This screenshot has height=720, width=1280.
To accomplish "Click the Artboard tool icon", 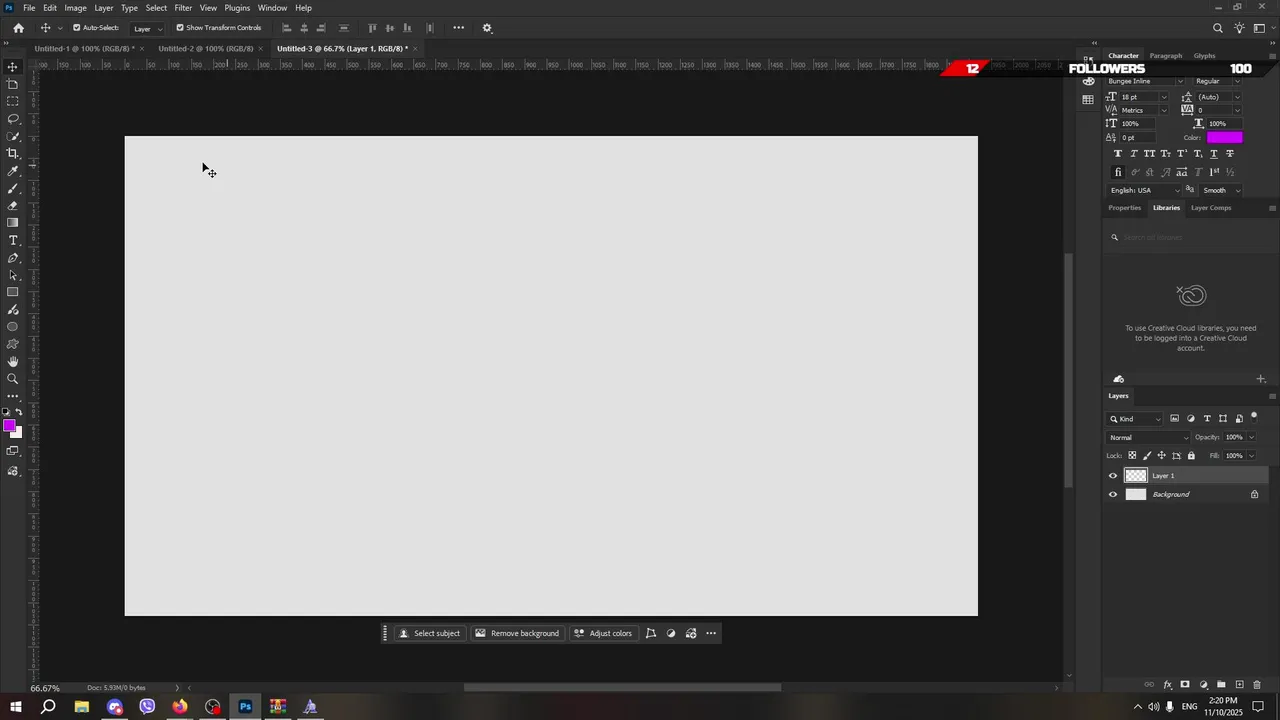I will coord(13,84).
